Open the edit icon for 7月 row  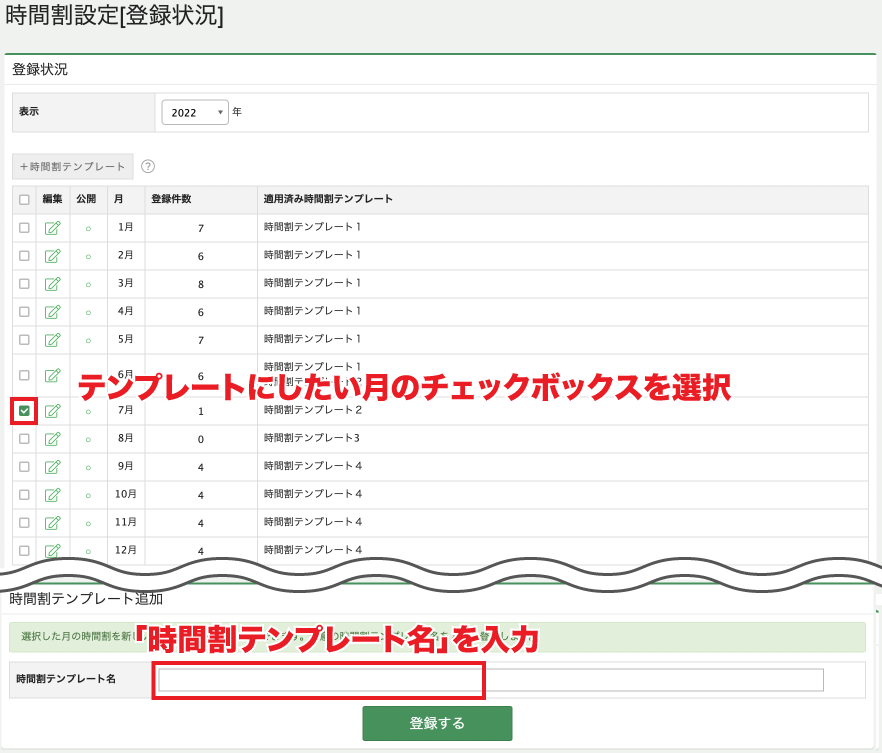tap(52, 411)
